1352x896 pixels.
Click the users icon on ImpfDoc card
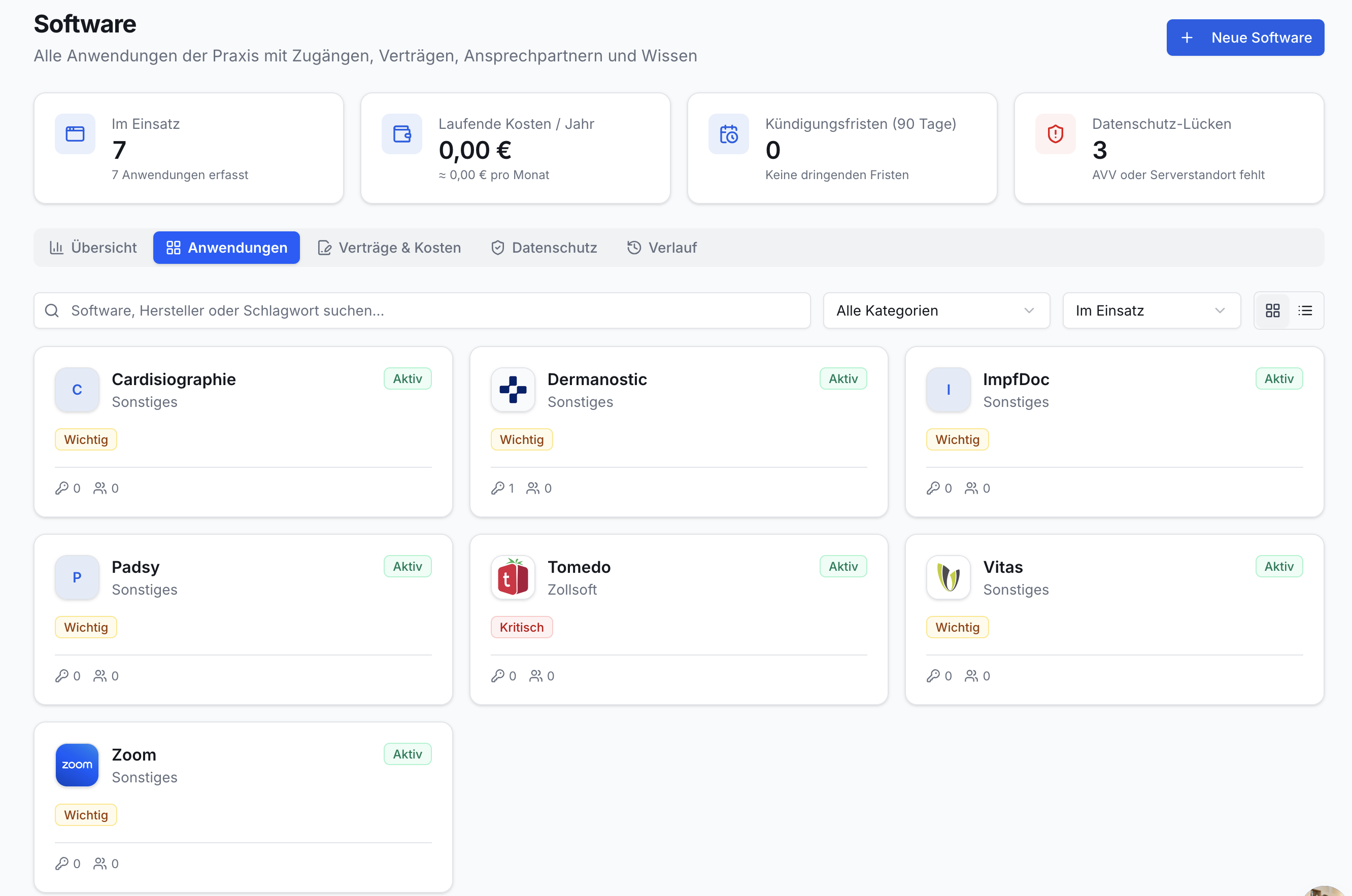[971, 488]
